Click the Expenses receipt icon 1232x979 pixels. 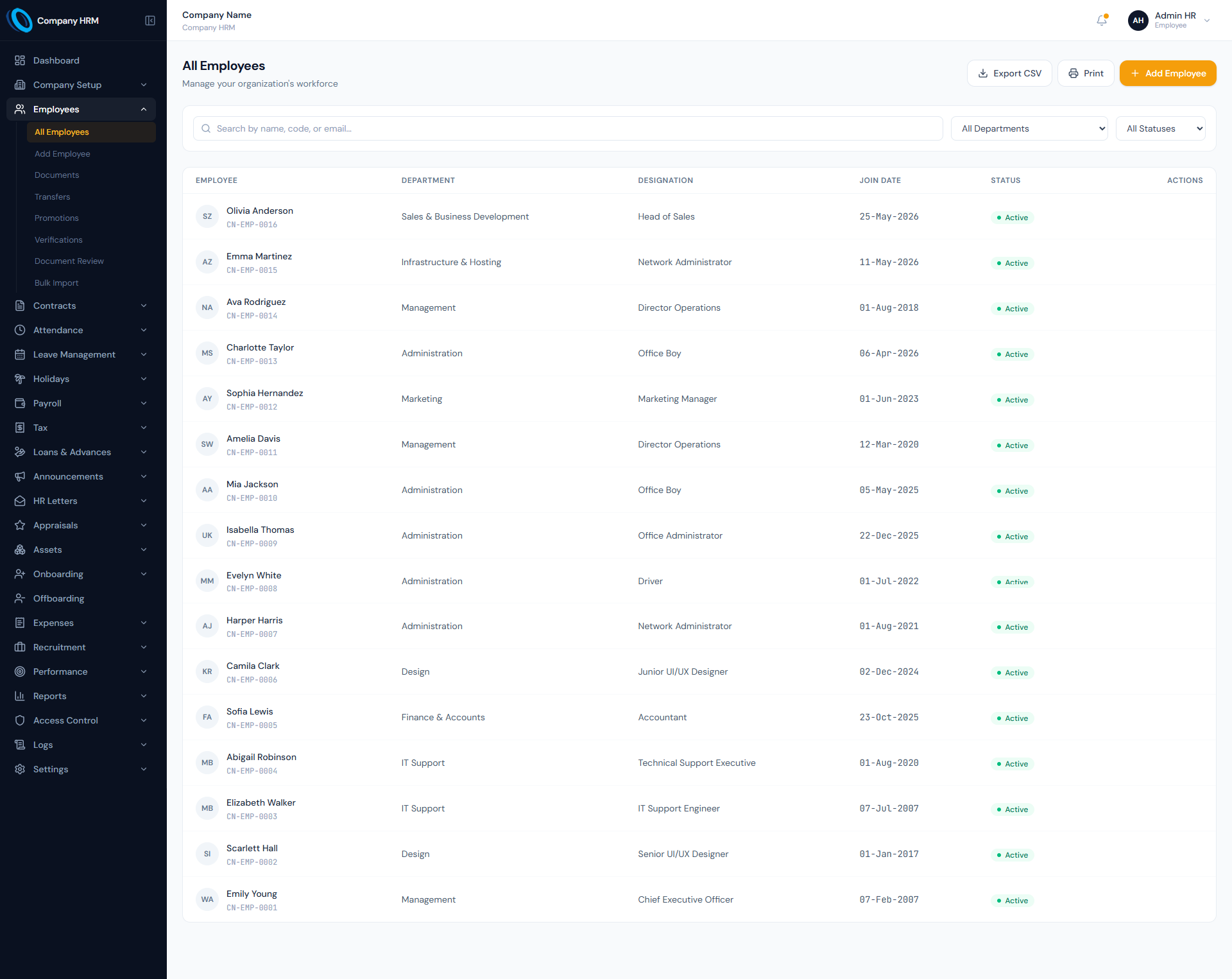20,623
